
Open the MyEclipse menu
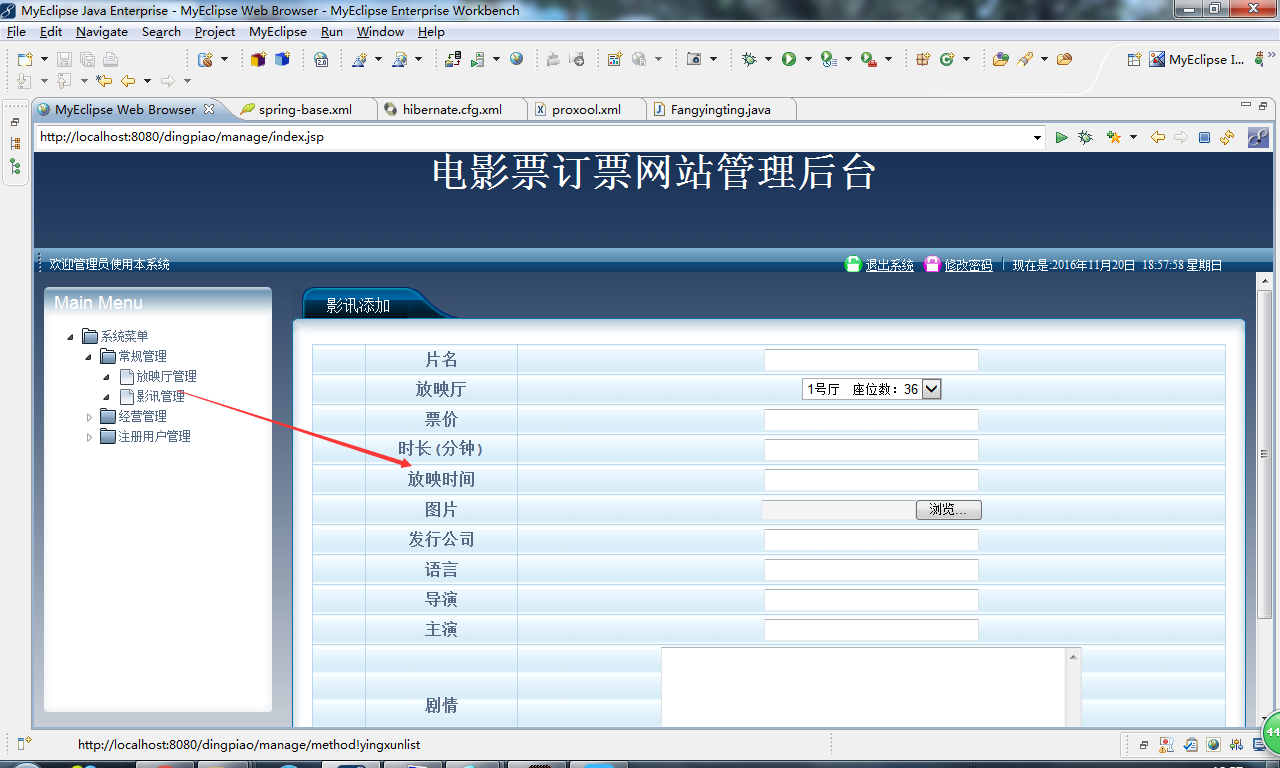click(278, 32)
